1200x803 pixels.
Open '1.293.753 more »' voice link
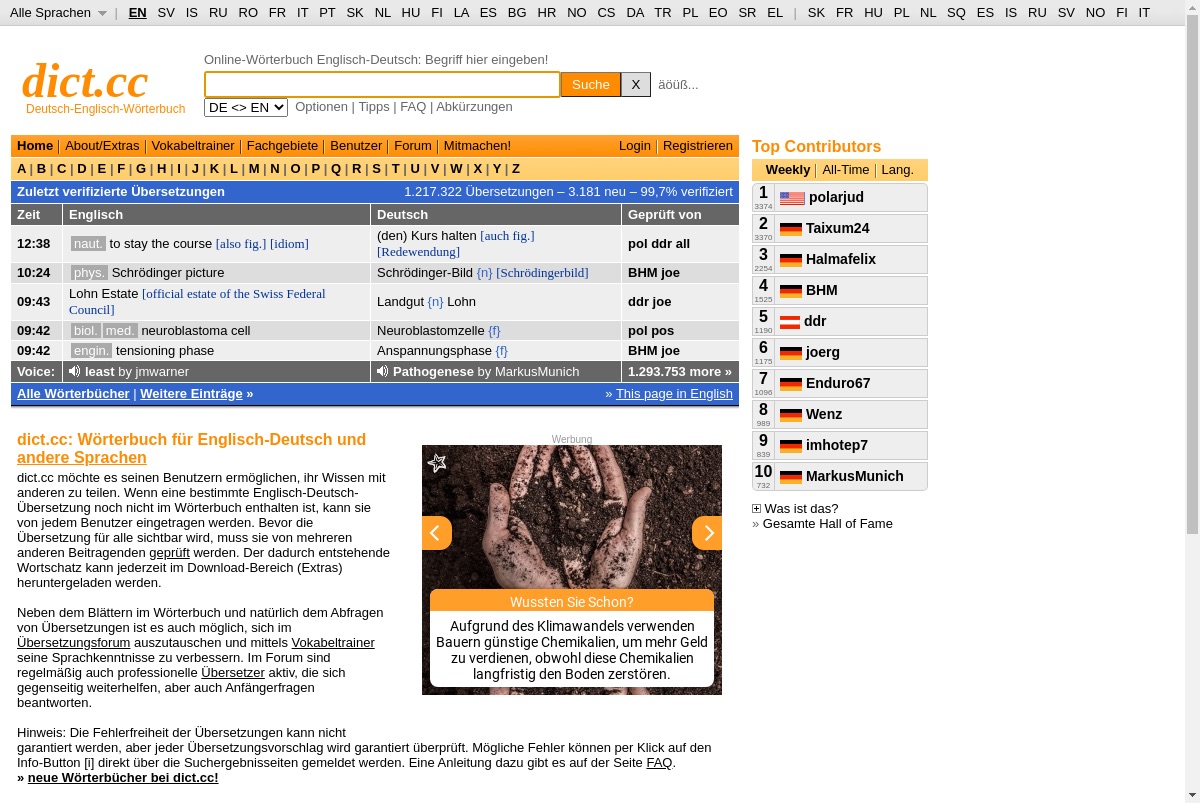(680, 372)
